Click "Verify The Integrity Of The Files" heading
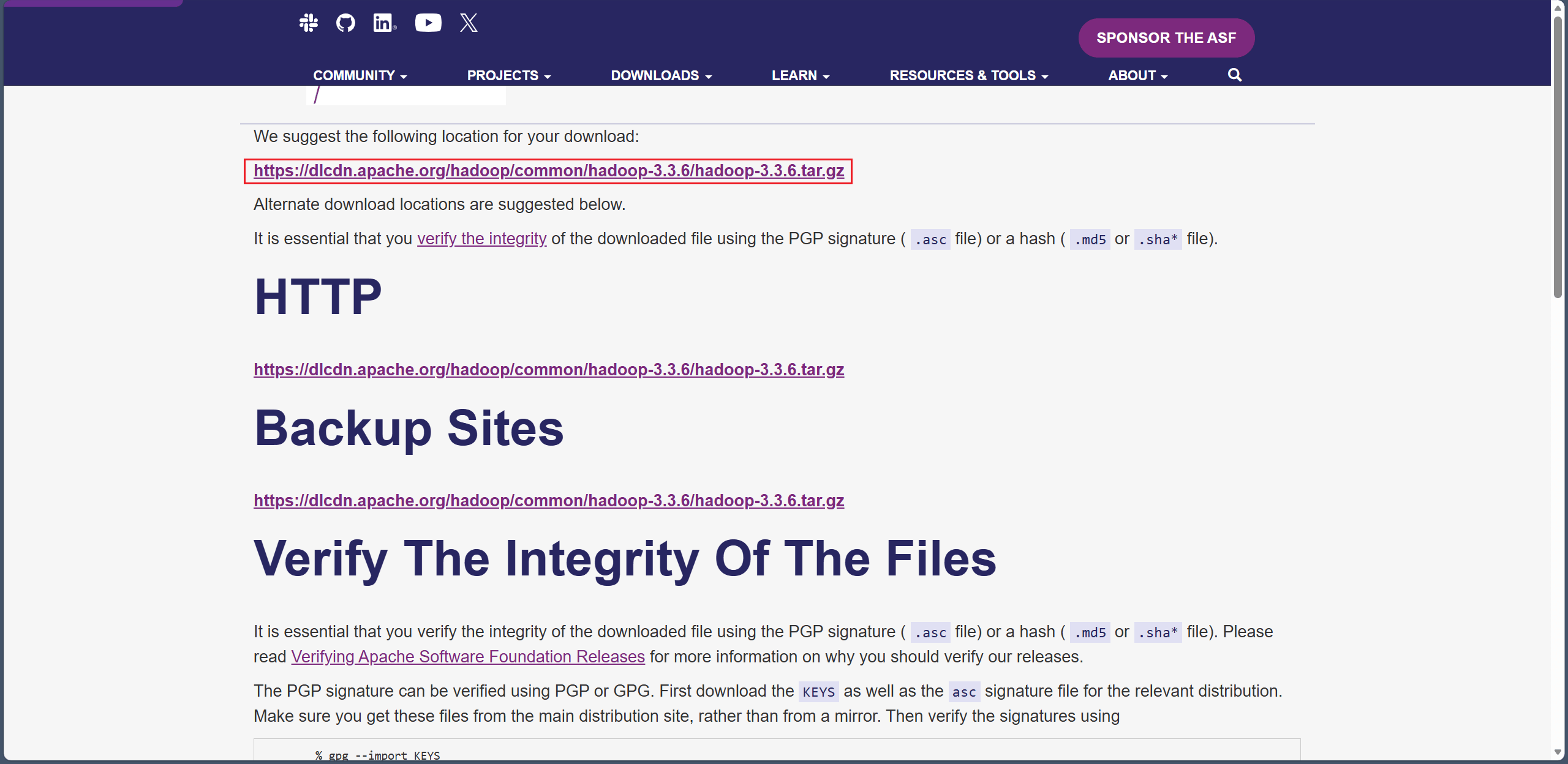This screenshot has height=764, width=1568. point(625,559)
